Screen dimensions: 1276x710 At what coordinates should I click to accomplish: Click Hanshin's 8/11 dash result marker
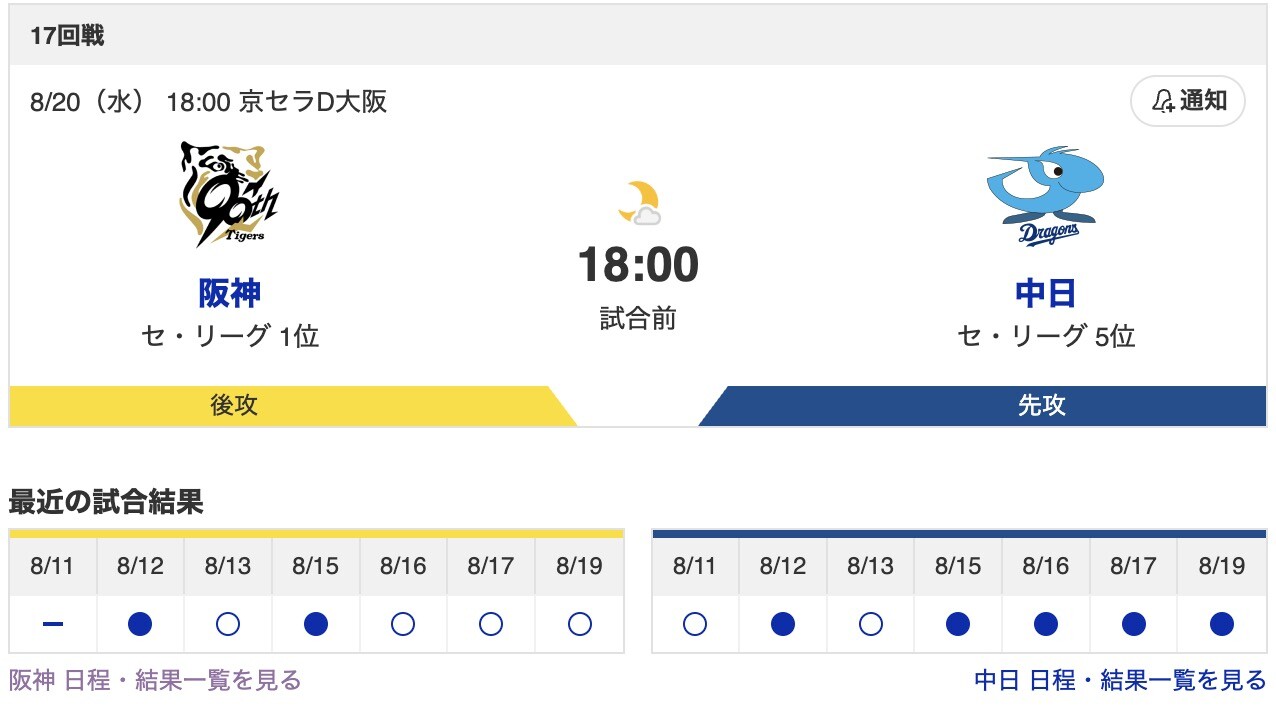click(x=53, y=624)
